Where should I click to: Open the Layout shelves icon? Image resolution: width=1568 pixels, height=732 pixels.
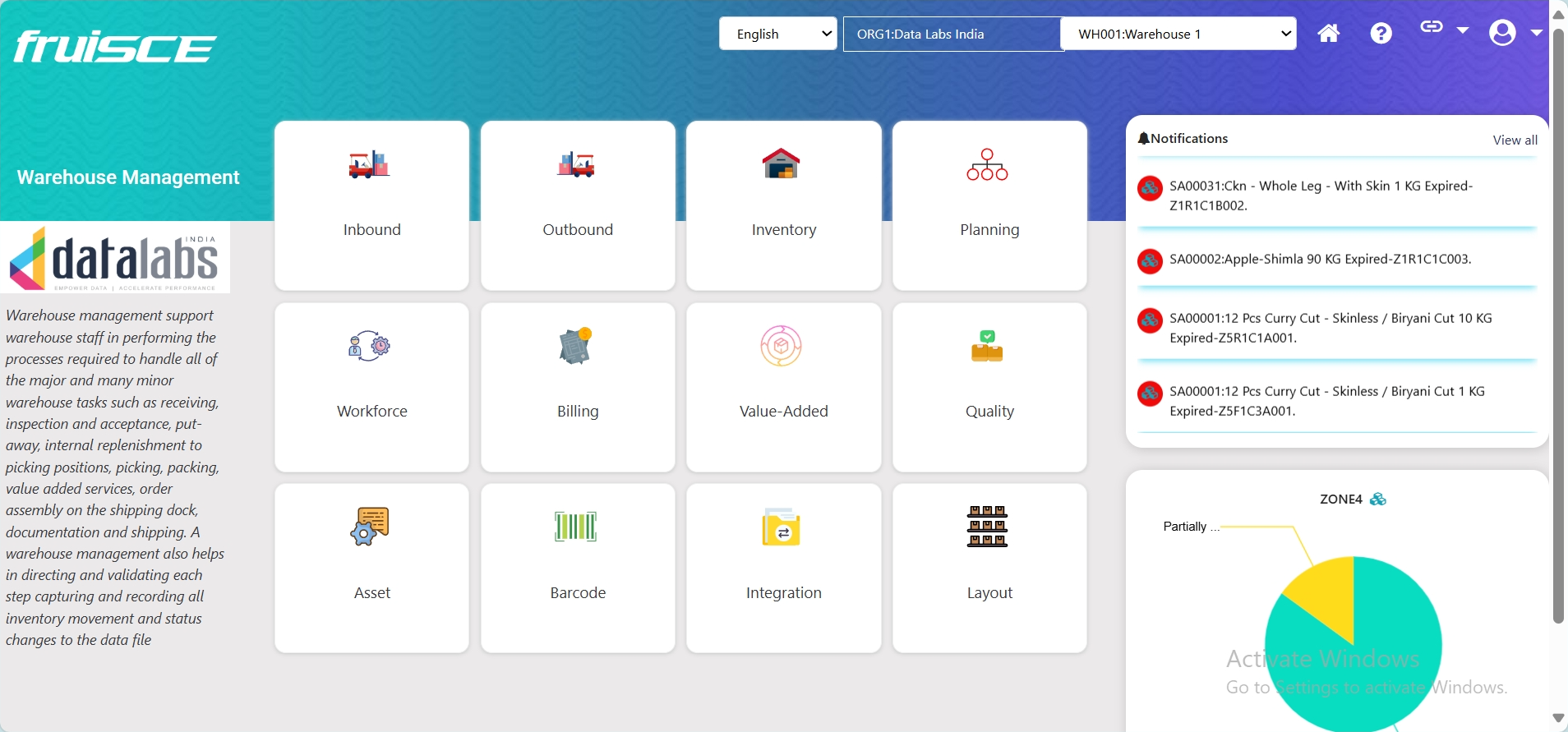point(987,527)
